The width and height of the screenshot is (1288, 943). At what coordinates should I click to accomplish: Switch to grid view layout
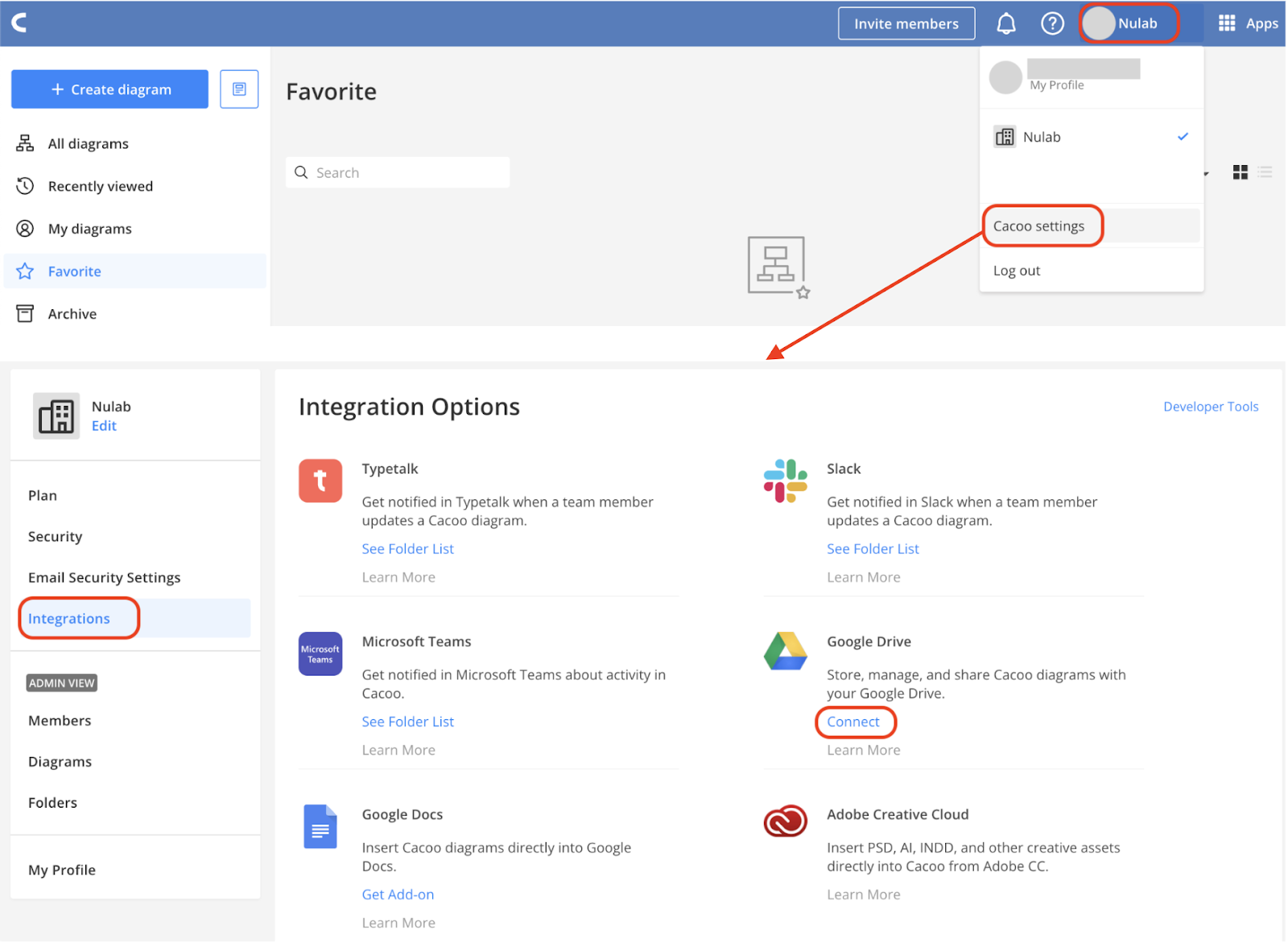pos(1241,172)
